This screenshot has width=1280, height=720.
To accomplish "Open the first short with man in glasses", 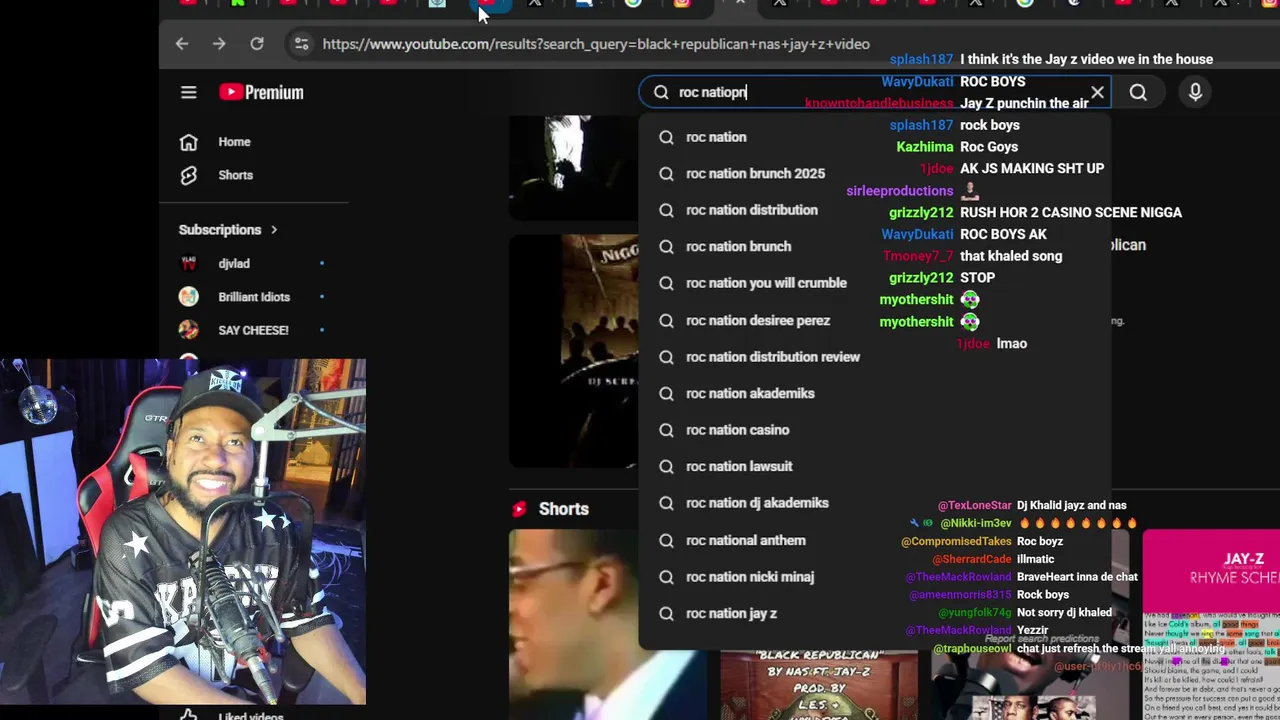I will pos(574,625).
